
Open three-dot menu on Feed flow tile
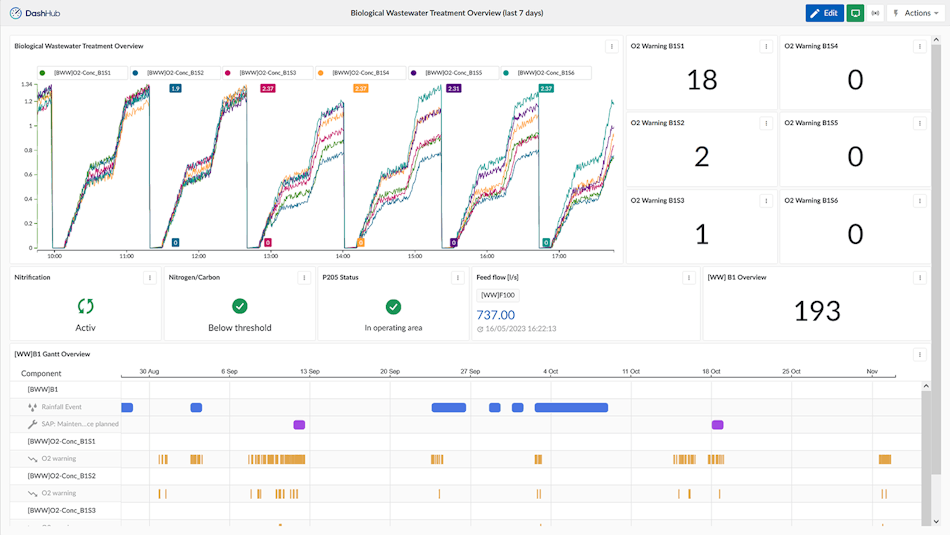(x=689, y=277)
